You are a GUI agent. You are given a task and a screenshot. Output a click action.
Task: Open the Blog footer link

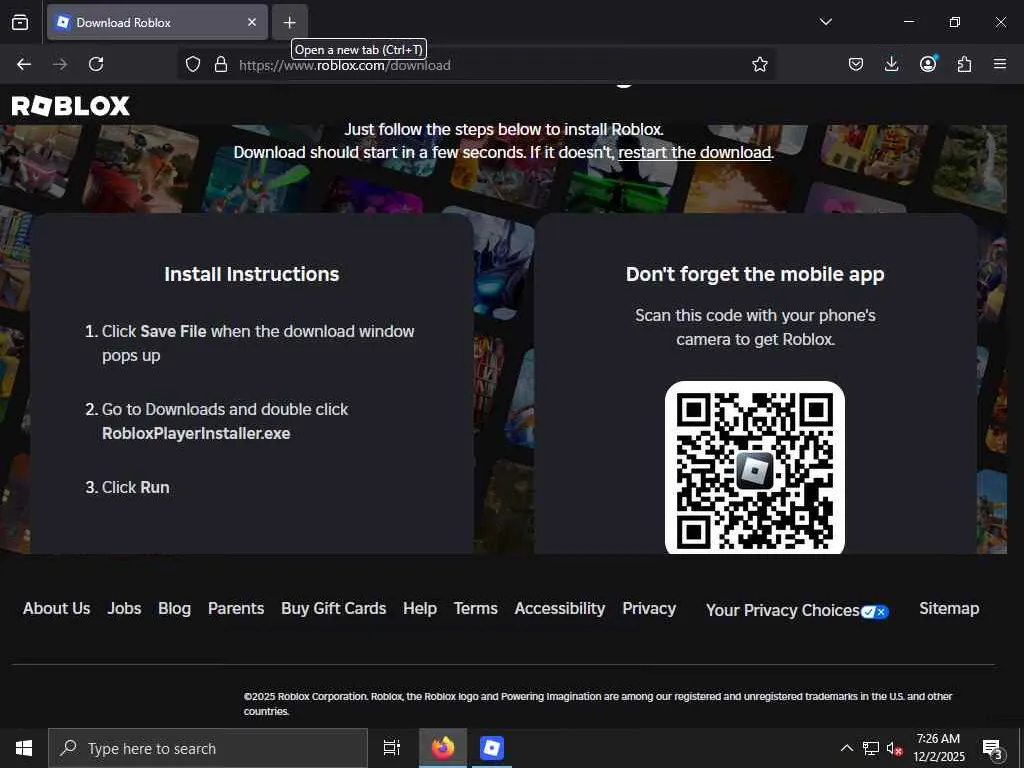click(174, 608)
